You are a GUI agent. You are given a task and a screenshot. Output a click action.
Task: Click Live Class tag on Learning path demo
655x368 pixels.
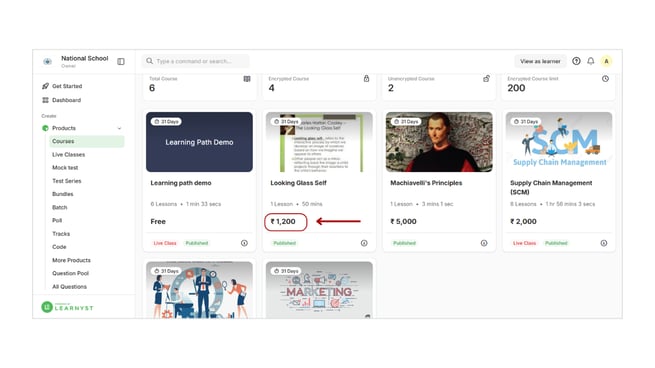(165, 243)
